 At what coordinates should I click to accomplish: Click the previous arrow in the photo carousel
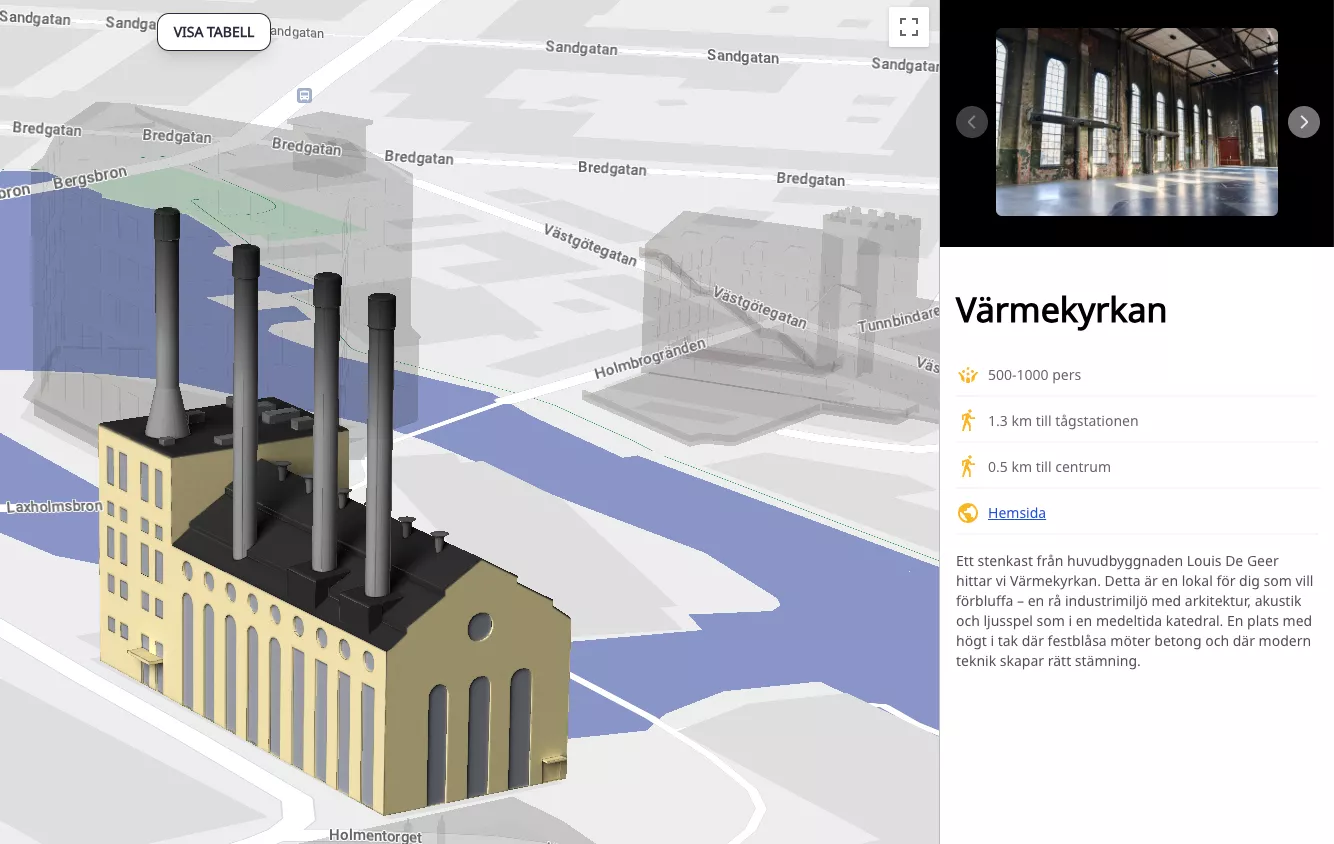(x=971, y=121)
